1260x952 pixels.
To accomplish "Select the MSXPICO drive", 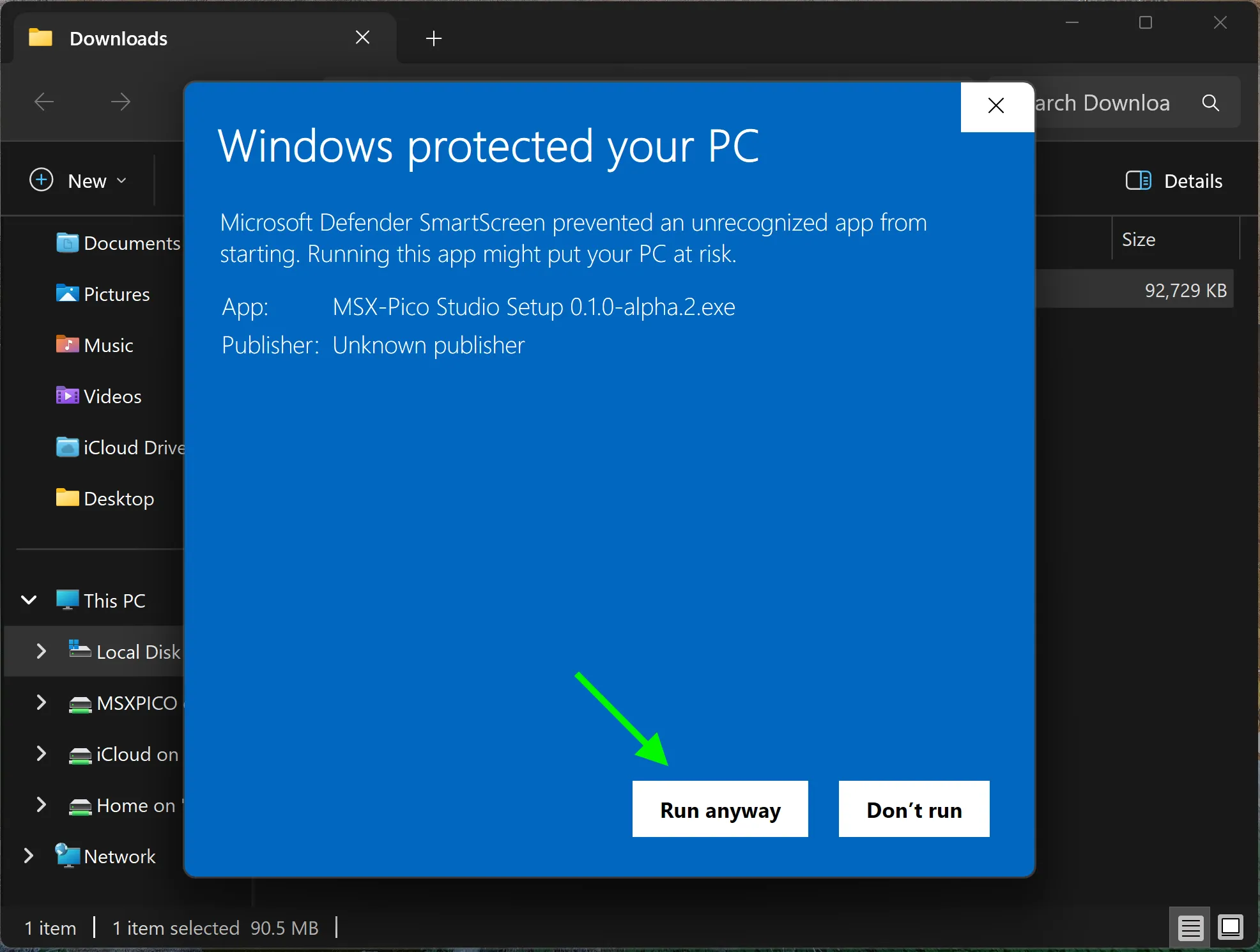I will tap(125, 703).
